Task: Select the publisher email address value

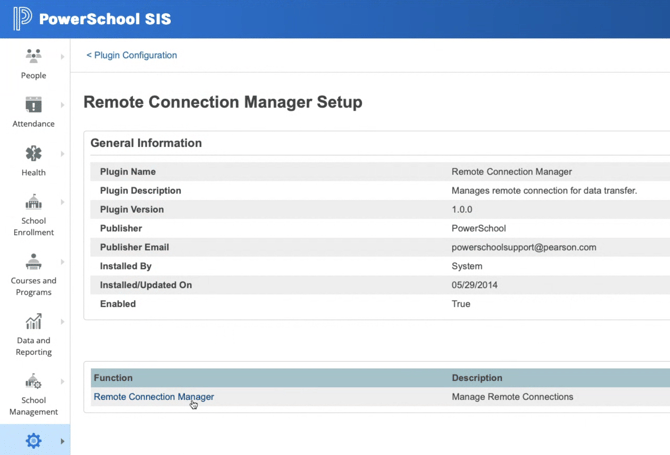Action: [x=523, y=247]
